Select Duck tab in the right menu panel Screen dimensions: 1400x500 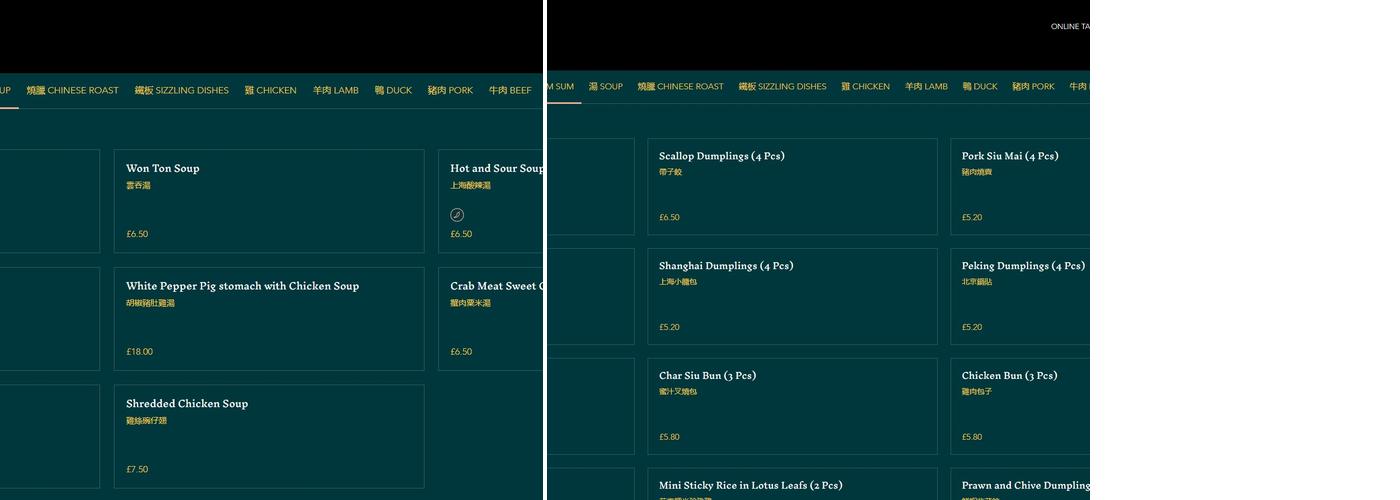(980, 87)
